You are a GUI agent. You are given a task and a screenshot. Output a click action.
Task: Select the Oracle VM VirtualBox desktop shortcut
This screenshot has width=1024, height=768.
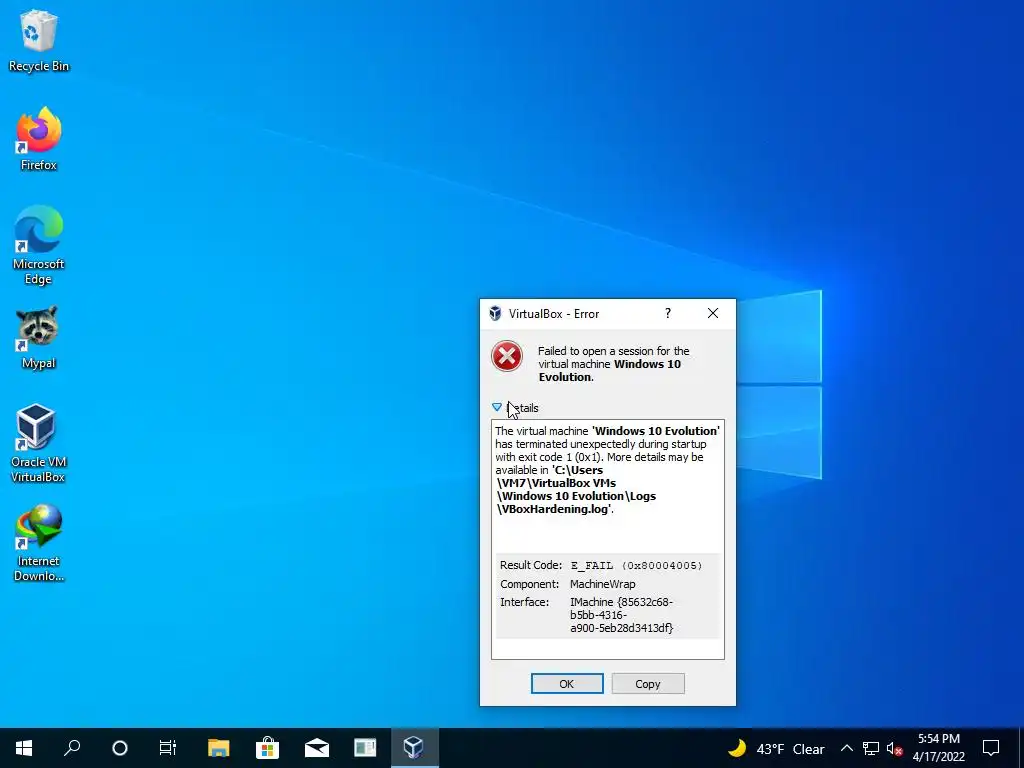(x=38, y=443)
